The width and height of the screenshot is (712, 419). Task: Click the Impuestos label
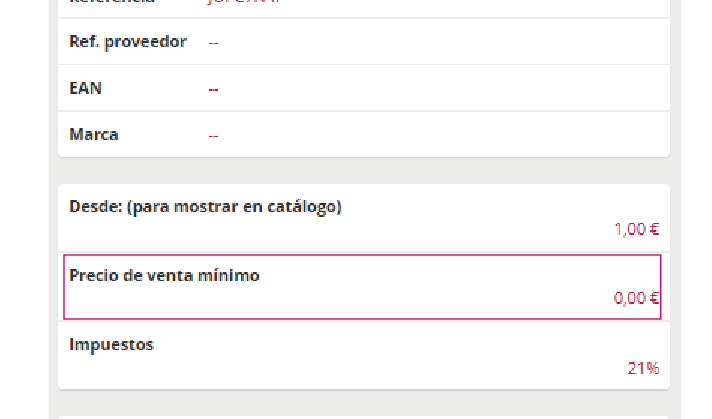[x=111, y=344]
